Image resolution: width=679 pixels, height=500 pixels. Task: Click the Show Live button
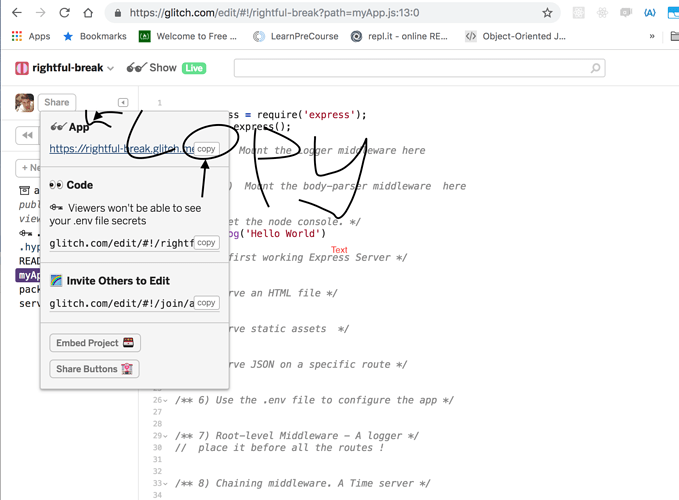[166, 68]
